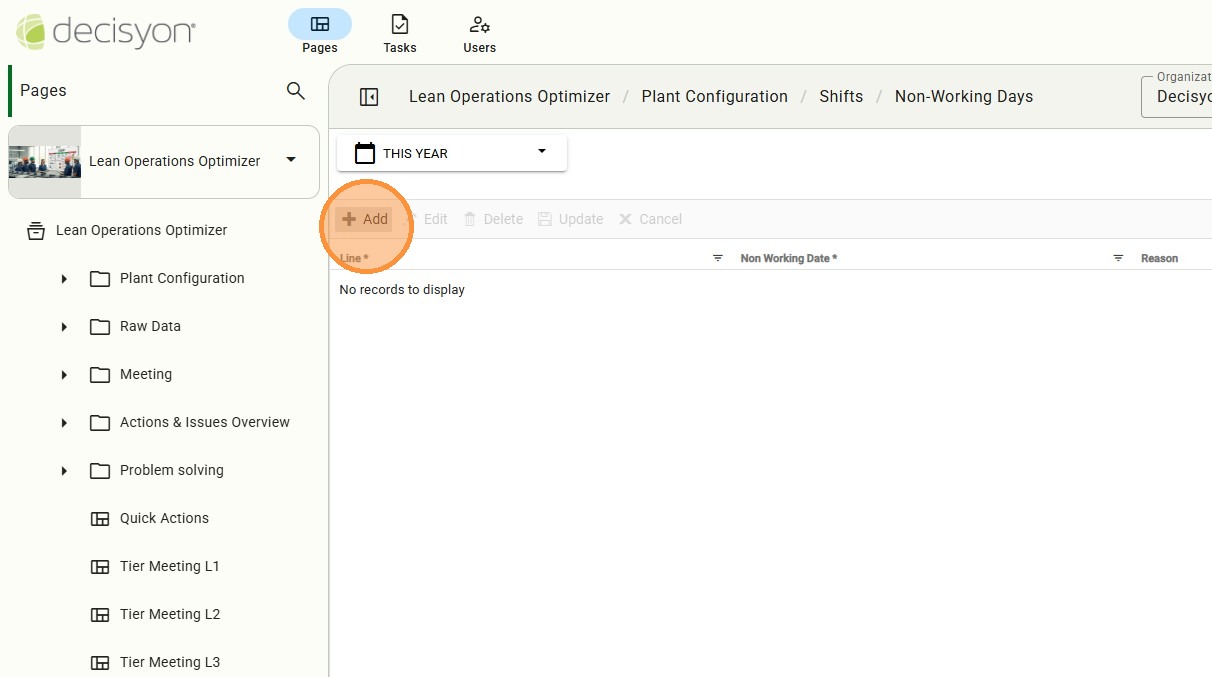Expand the Raw Data folder
The width and height of the screenshot is (1212, 677).
[64, 327]
